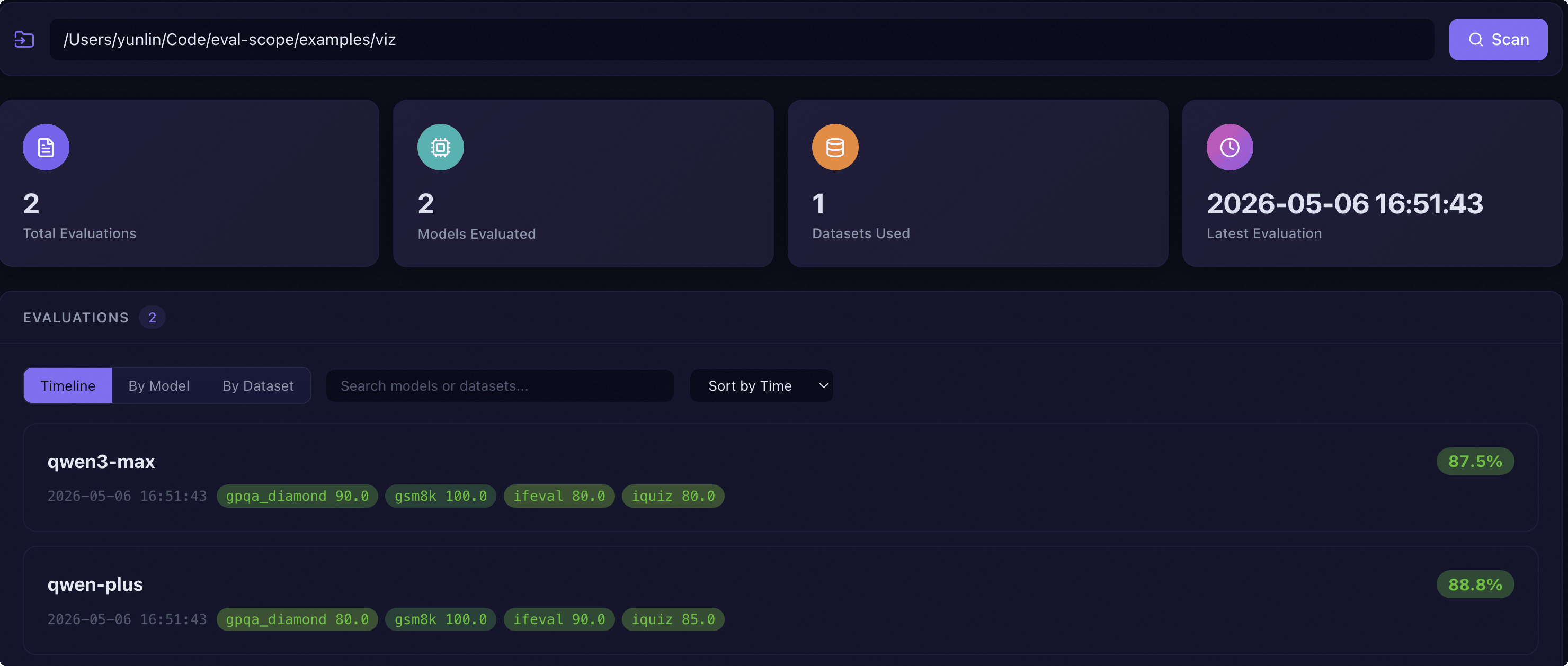
Task: Click the iquiz 80.0 tag
Action: point(673,496)
